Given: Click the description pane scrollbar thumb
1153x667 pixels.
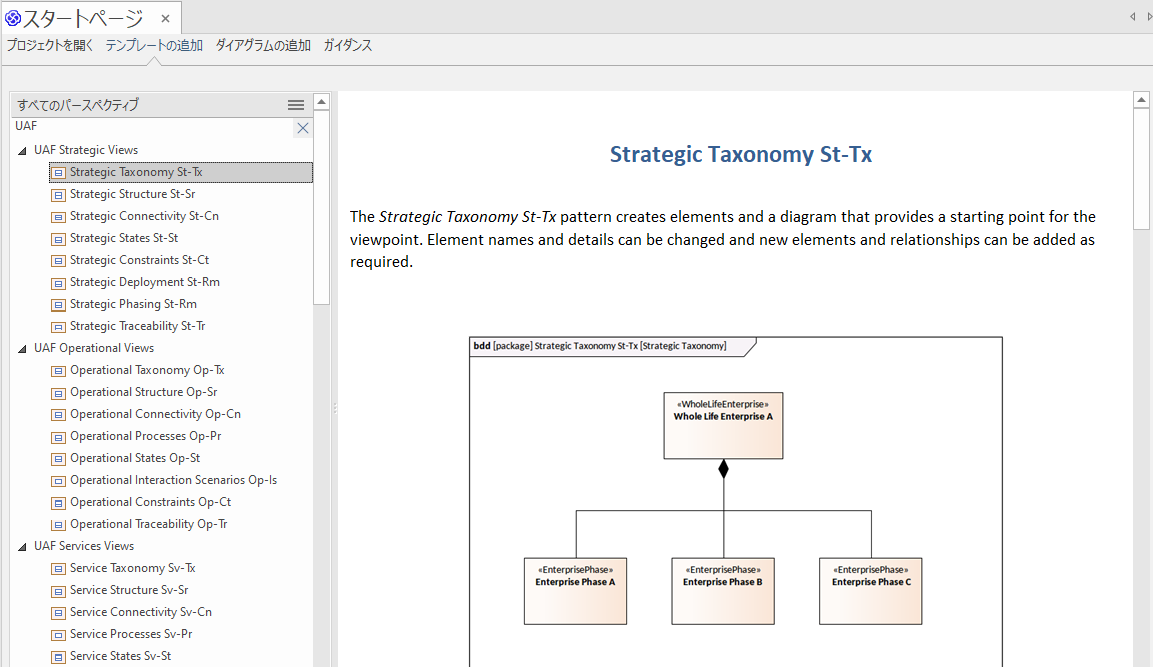Looking at the screenshot, I should pos(1141,169).
